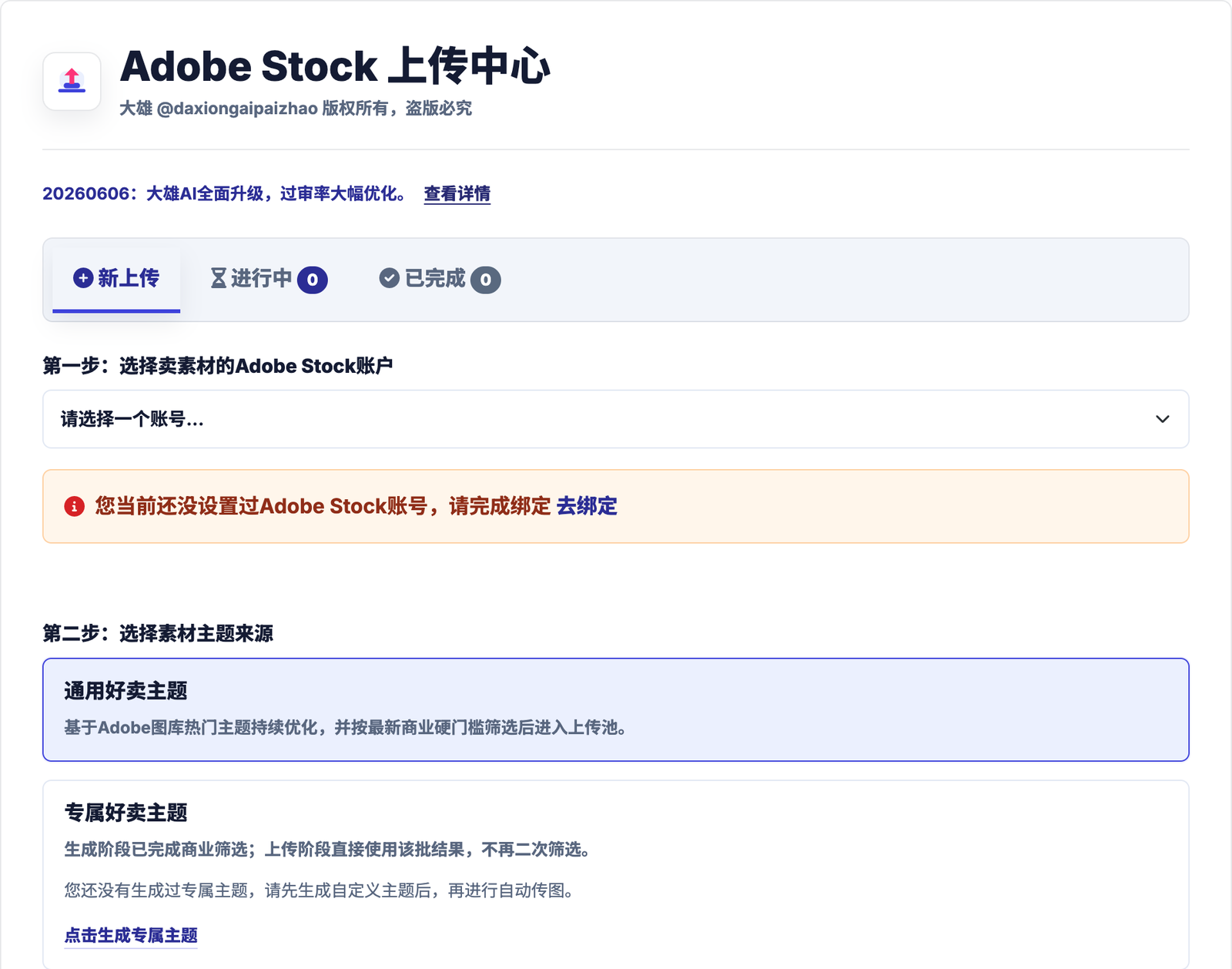Select the 通用好卖主题 option card
The image size is (1232, 969).
[x=616, y=709]
